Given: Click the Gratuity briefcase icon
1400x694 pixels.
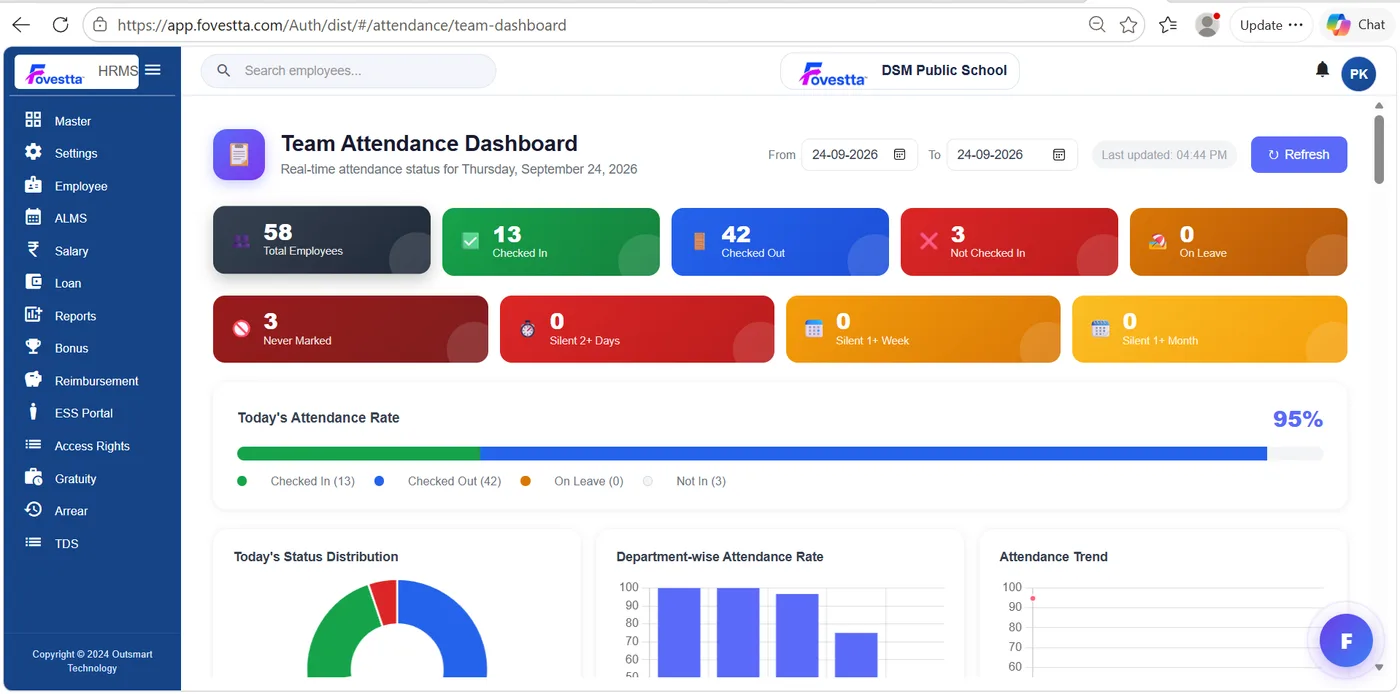Looking at the screenshot, I should coord(33,477).
